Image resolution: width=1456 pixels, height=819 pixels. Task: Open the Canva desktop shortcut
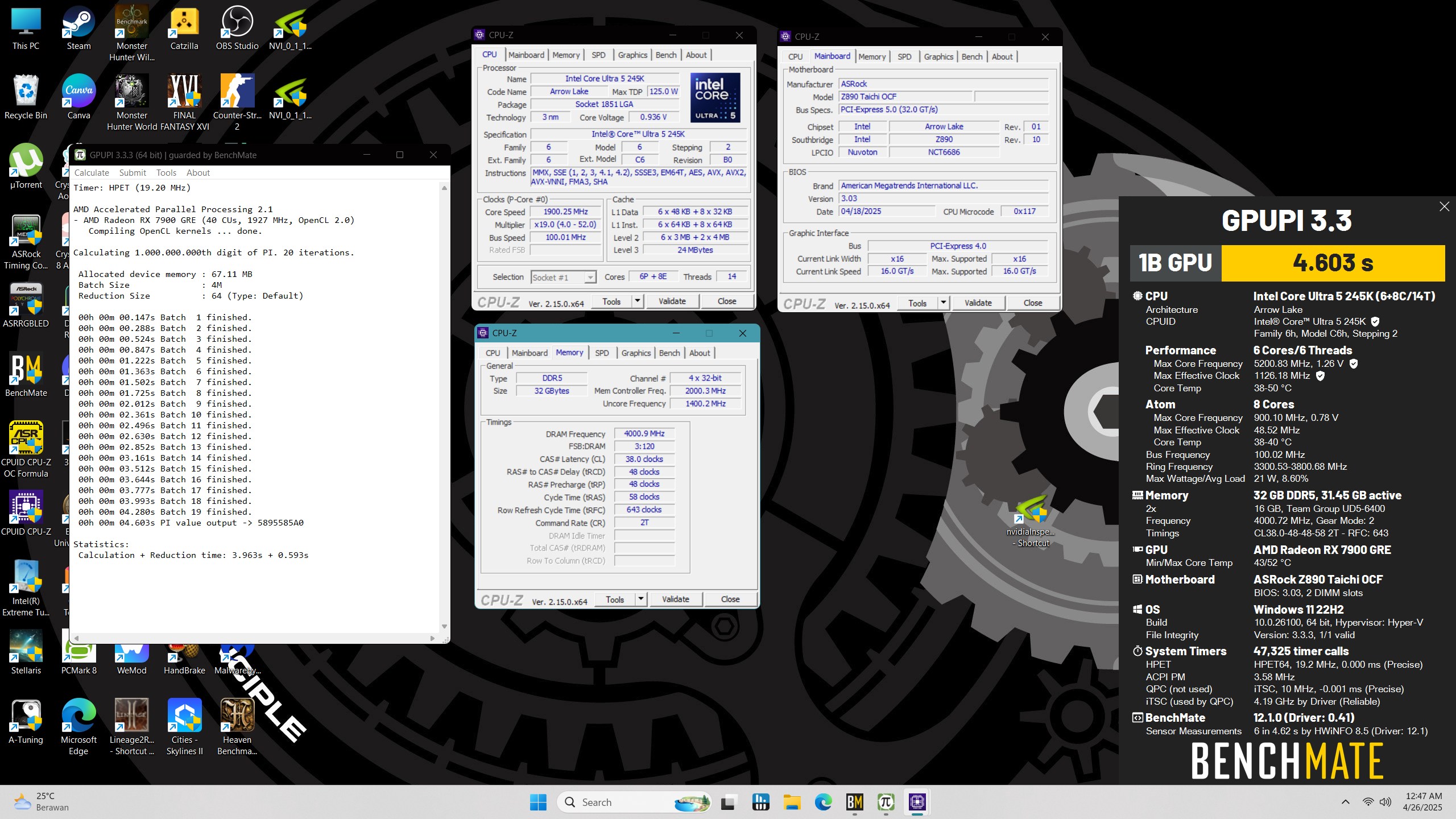coord(78,98)
